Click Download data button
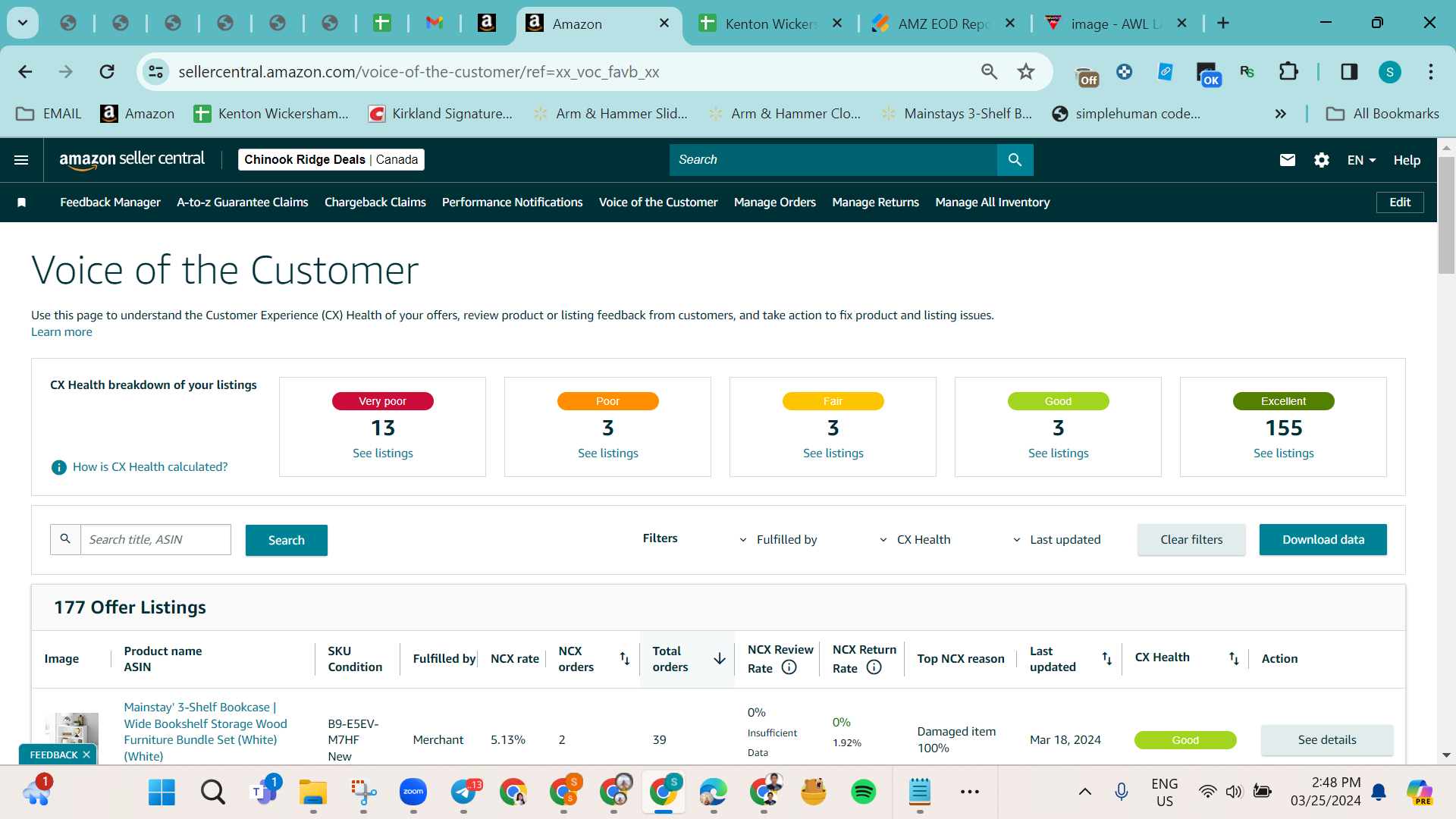1456x819 pixels. [x=1323, y=540]
